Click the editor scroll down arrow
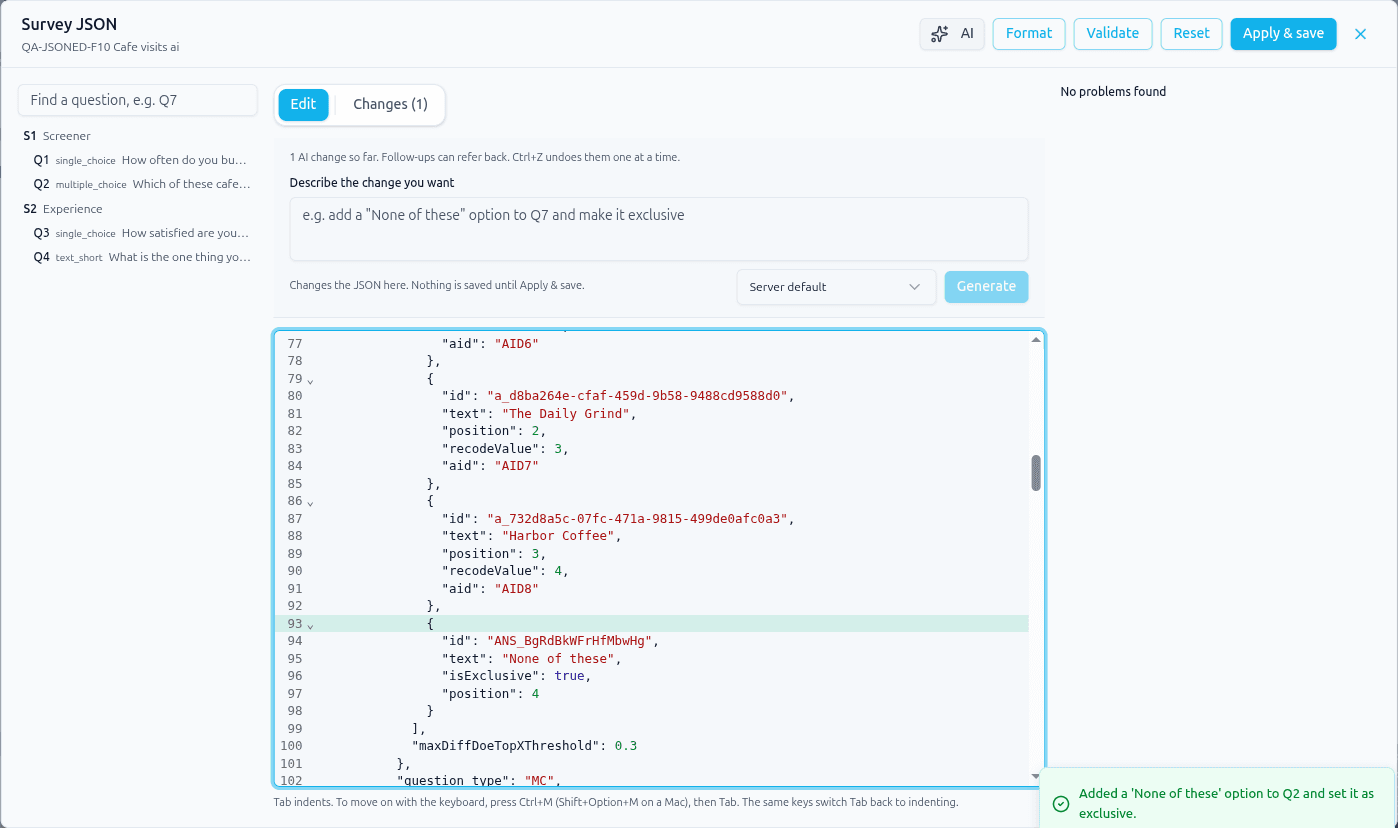Screen dimensions: 1398x828 pyautogui.click(x=1036, y=776)
